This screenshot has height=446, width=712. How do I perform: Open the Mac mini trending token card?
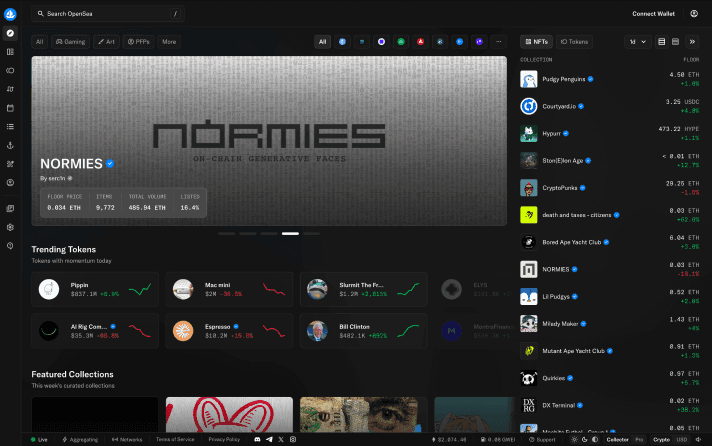pyautogui.click(x=229, y=289)
